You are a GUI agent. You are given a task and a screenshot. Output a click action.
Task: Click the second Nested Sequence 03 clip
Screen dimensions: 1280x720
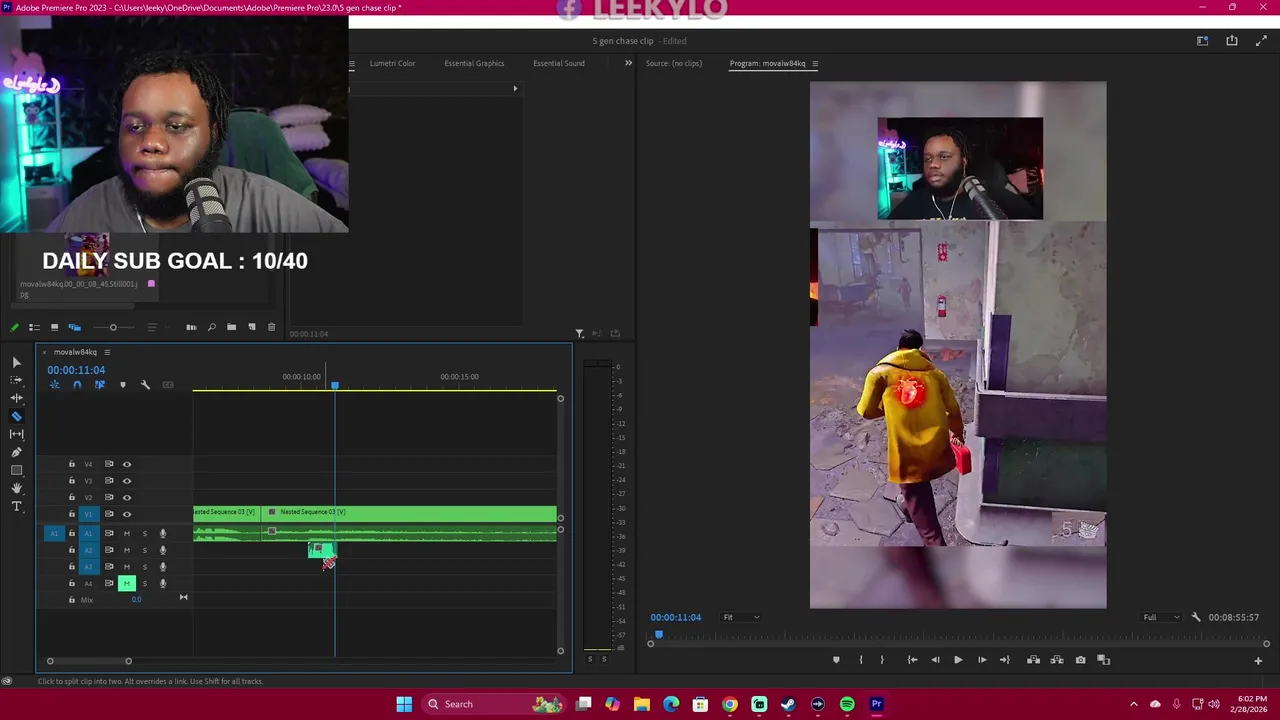click(x=410, y=514)
